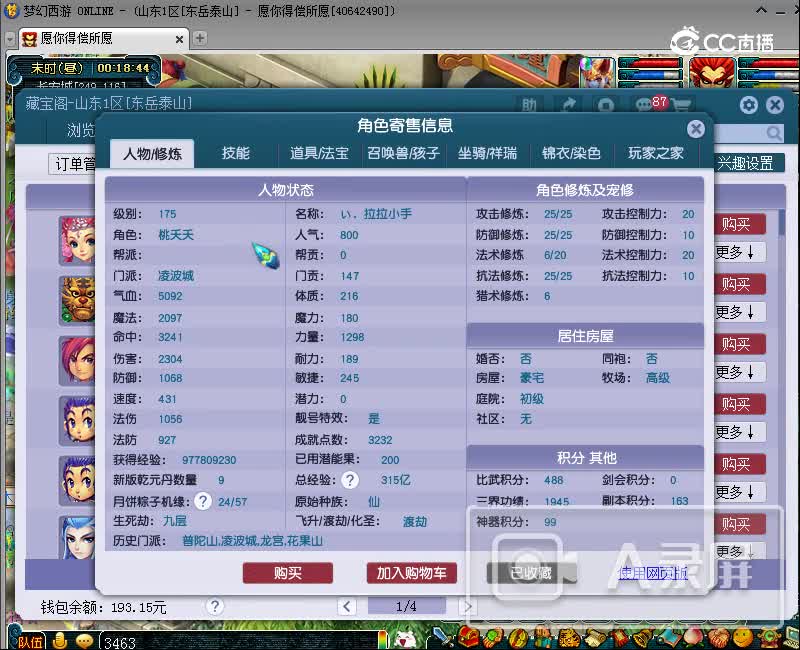This screenshot has width=800, height=650.
Task: Open the 召唤兽/孩子 tab
Action: point(402,153)
